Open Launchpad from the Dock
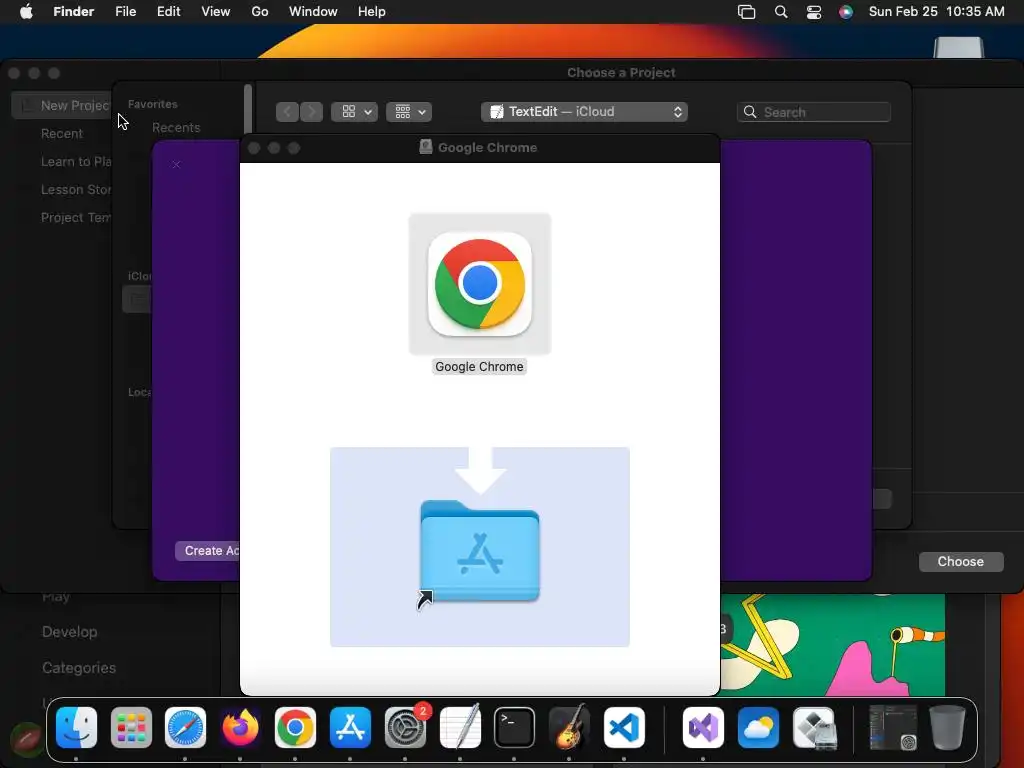 click(131, 728)
